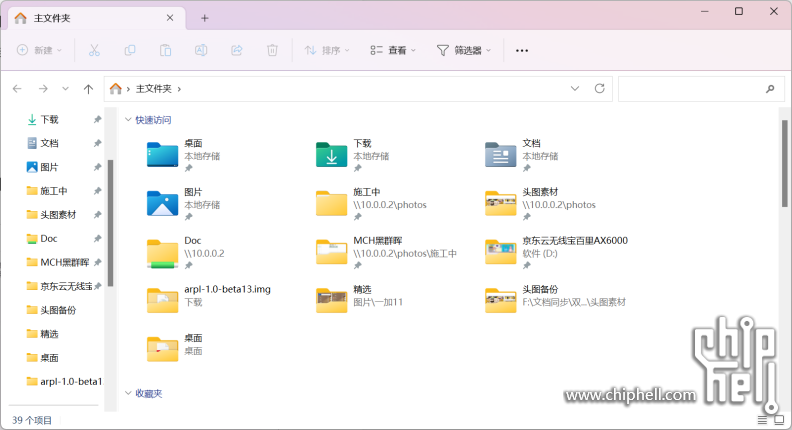
Task: Click 主文件夹 breadcrumb in address bar
Action: coord(154,88)
